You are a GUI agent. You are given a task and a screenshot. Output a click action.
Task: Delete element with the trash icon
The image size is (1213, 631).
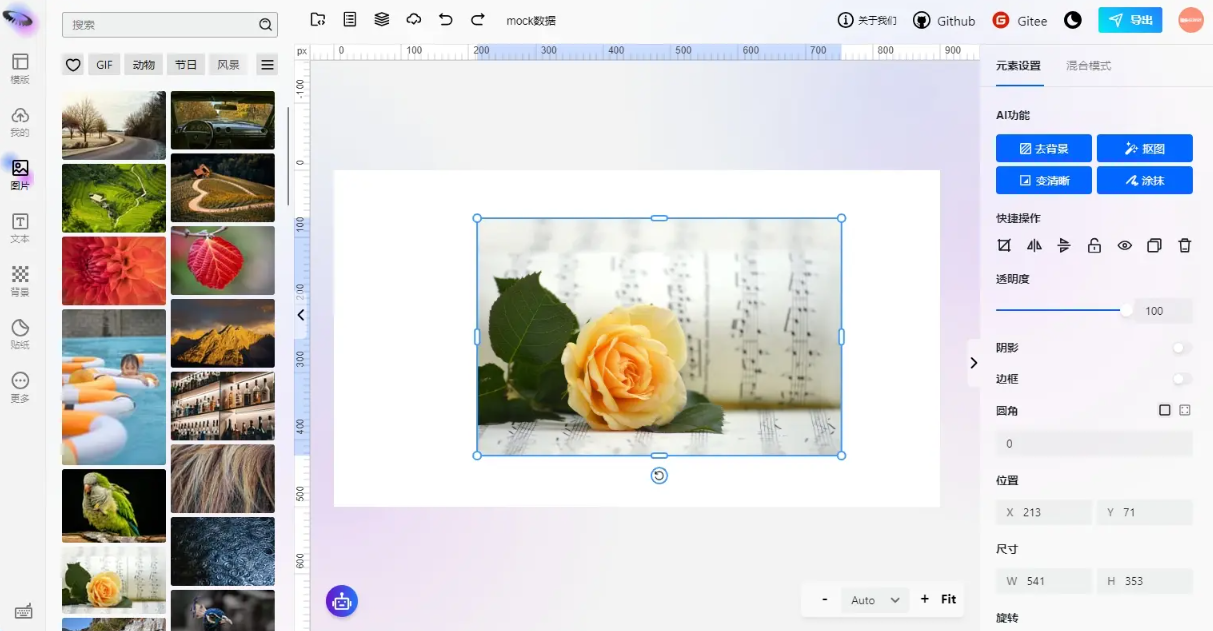click(1184, 246)
